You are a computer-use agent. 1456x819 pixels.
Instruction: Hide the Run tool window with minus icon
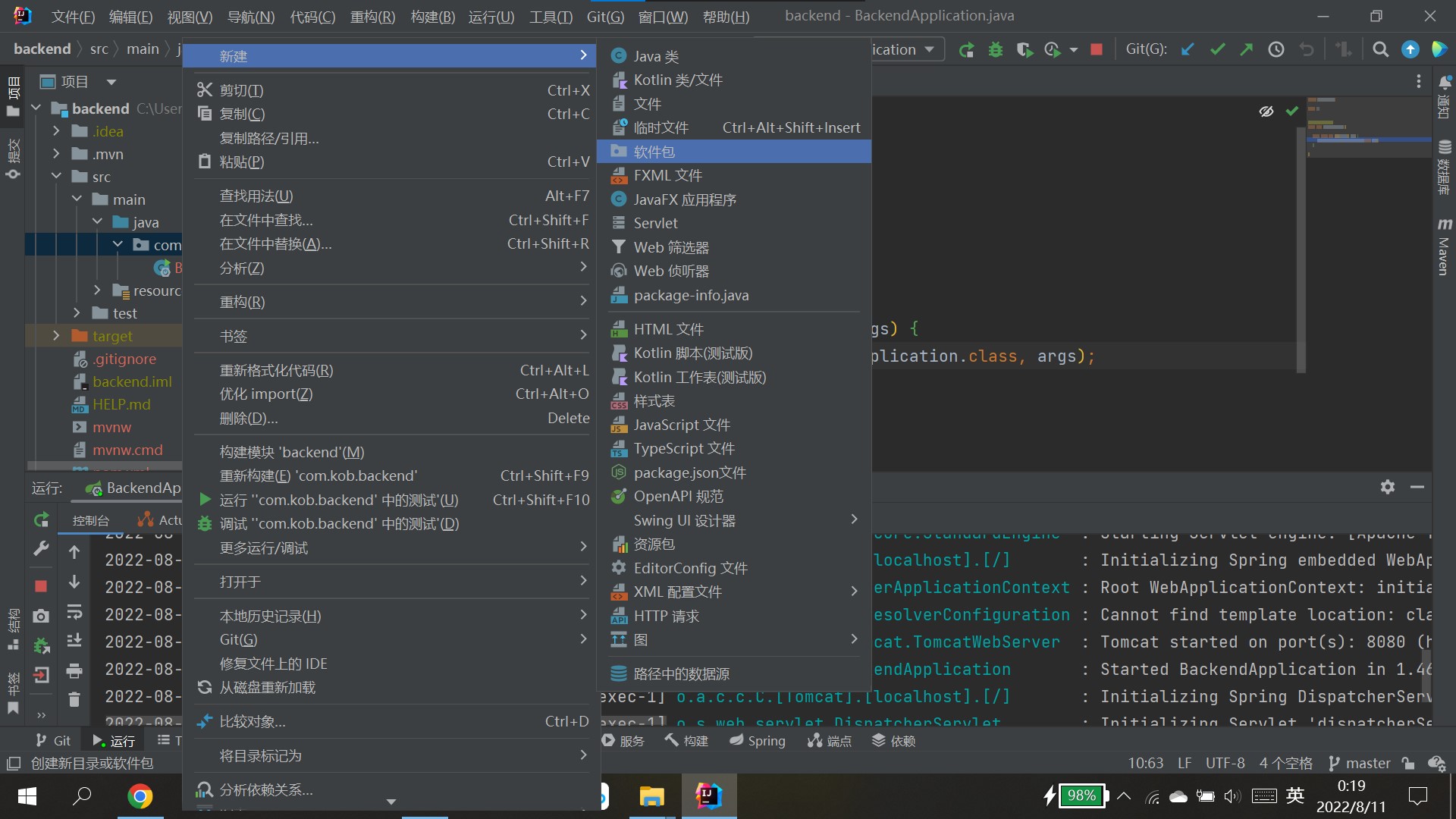1417,487
